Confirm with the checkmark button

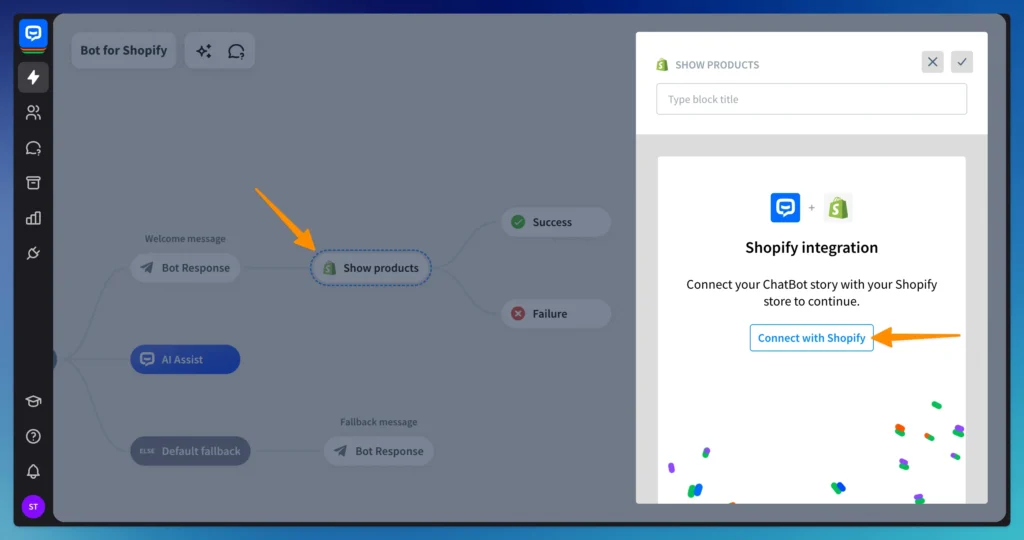coord(962,62)
